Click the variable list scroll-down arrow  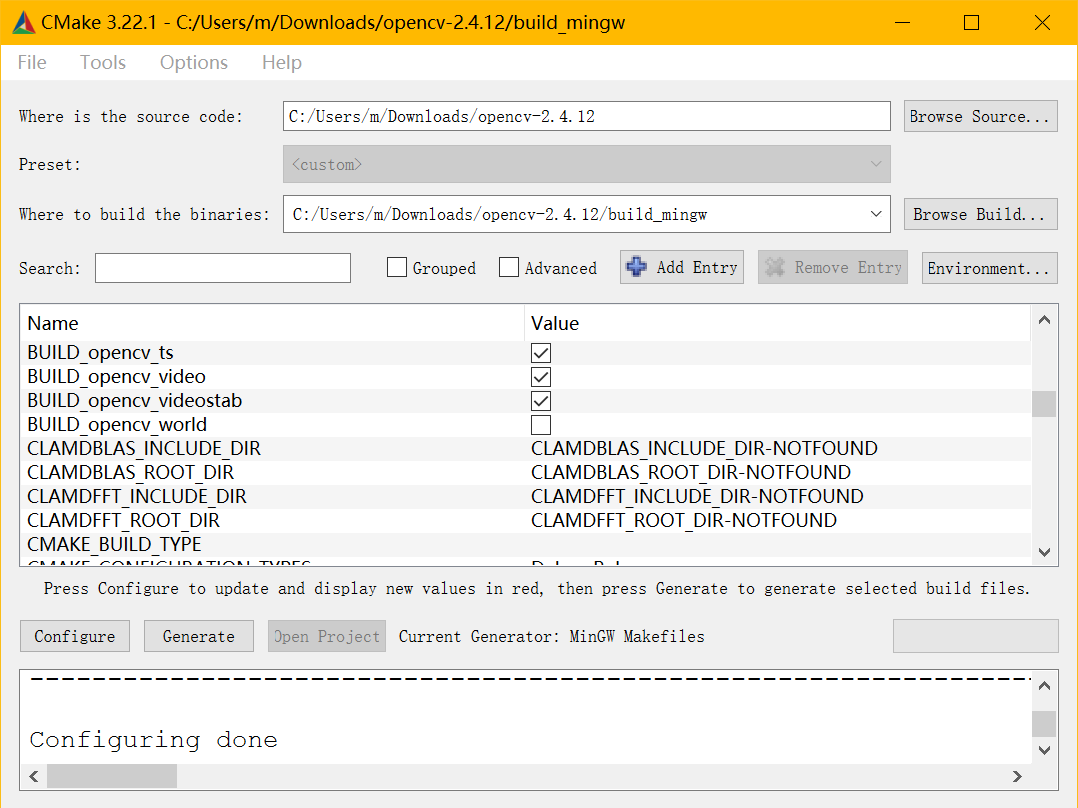tap(1044, 551)
